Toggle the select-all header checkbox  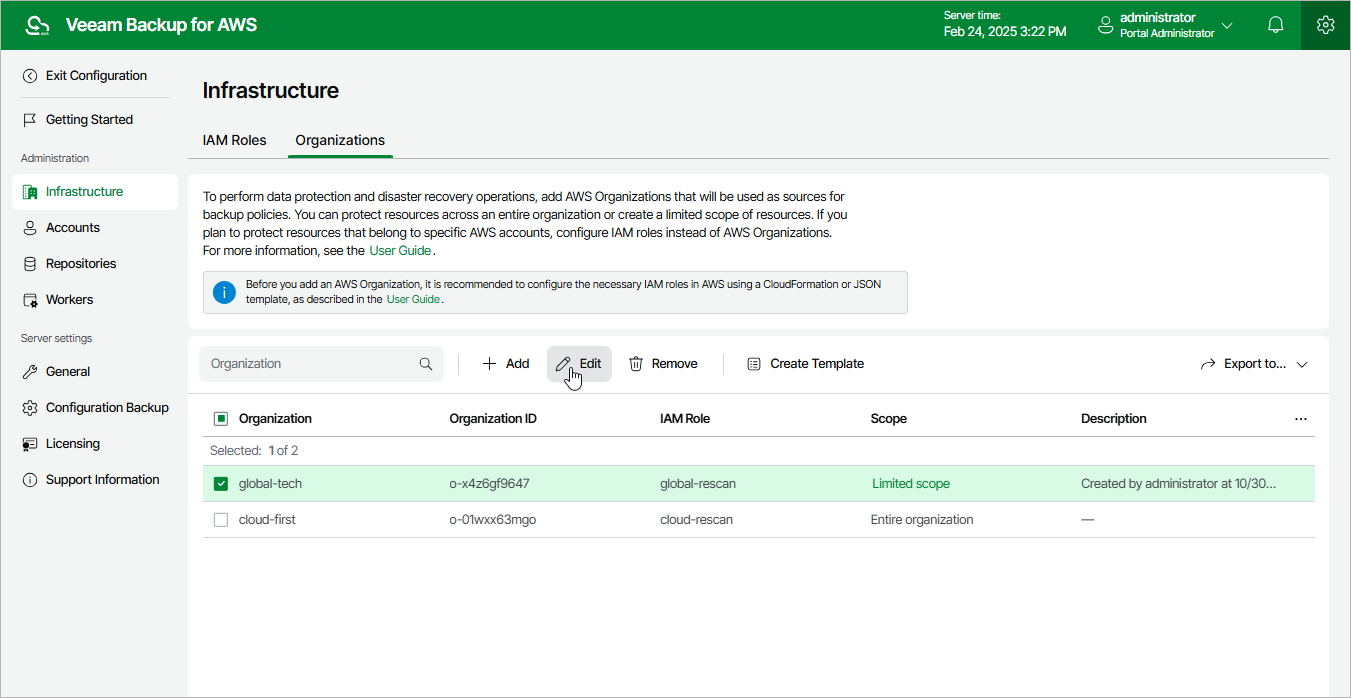pyautogui.click(x=221, y=419)
